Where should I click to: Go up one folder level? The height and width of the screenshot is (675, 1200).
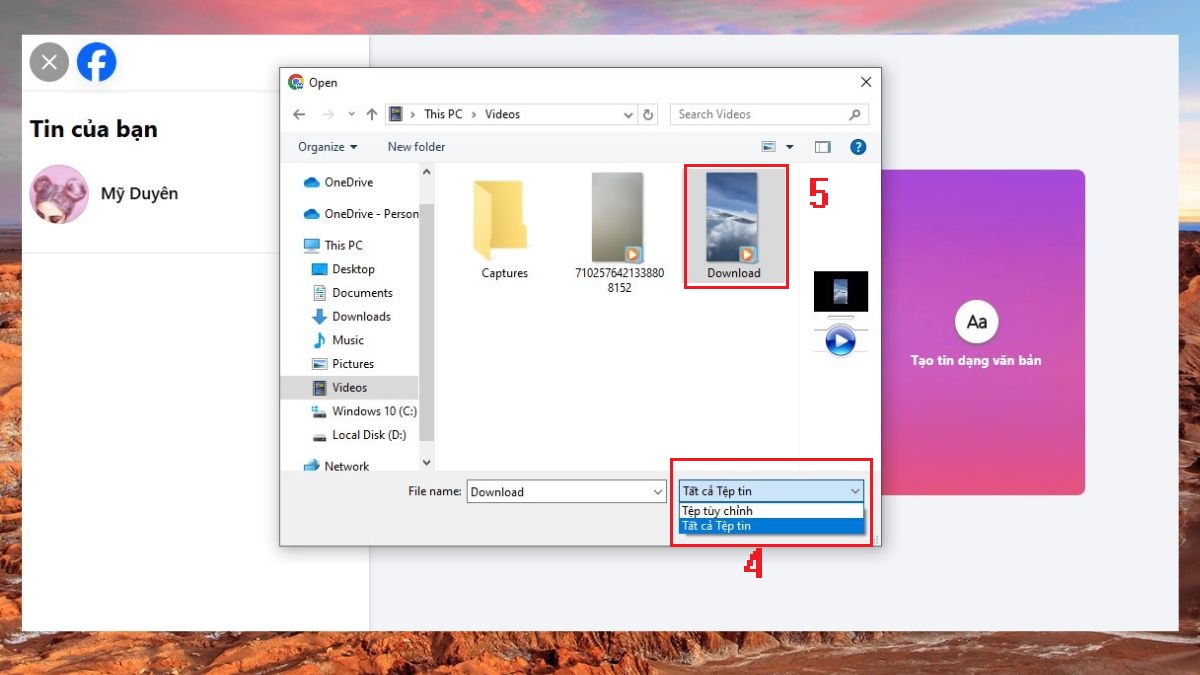coord(372,114)
